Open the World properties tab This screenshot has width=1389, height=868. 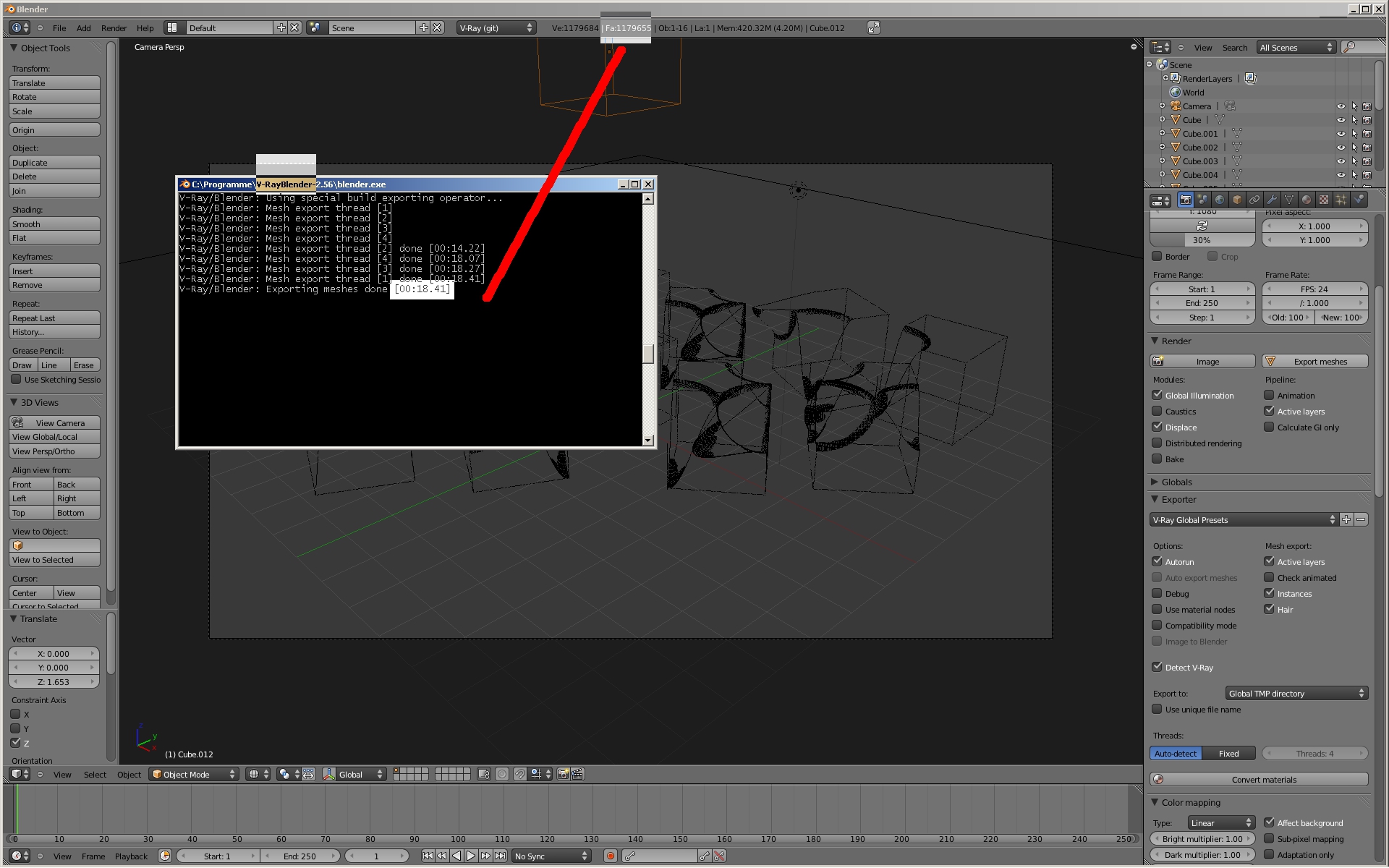click(x=1220, y=200)
